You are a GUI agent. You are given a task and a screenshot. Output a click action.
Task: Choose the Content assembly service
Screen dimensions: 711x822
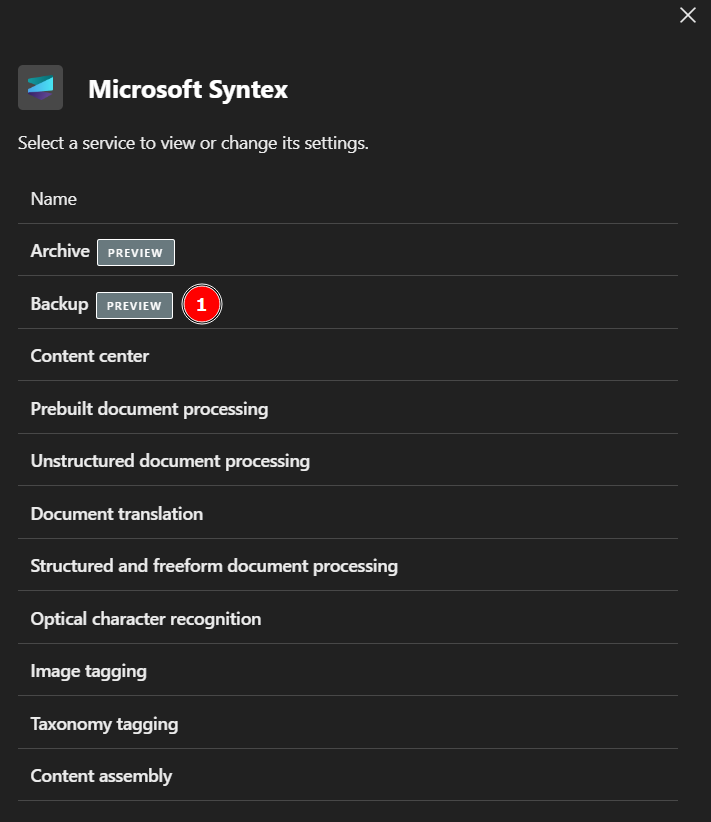click(x=101, y=776)
